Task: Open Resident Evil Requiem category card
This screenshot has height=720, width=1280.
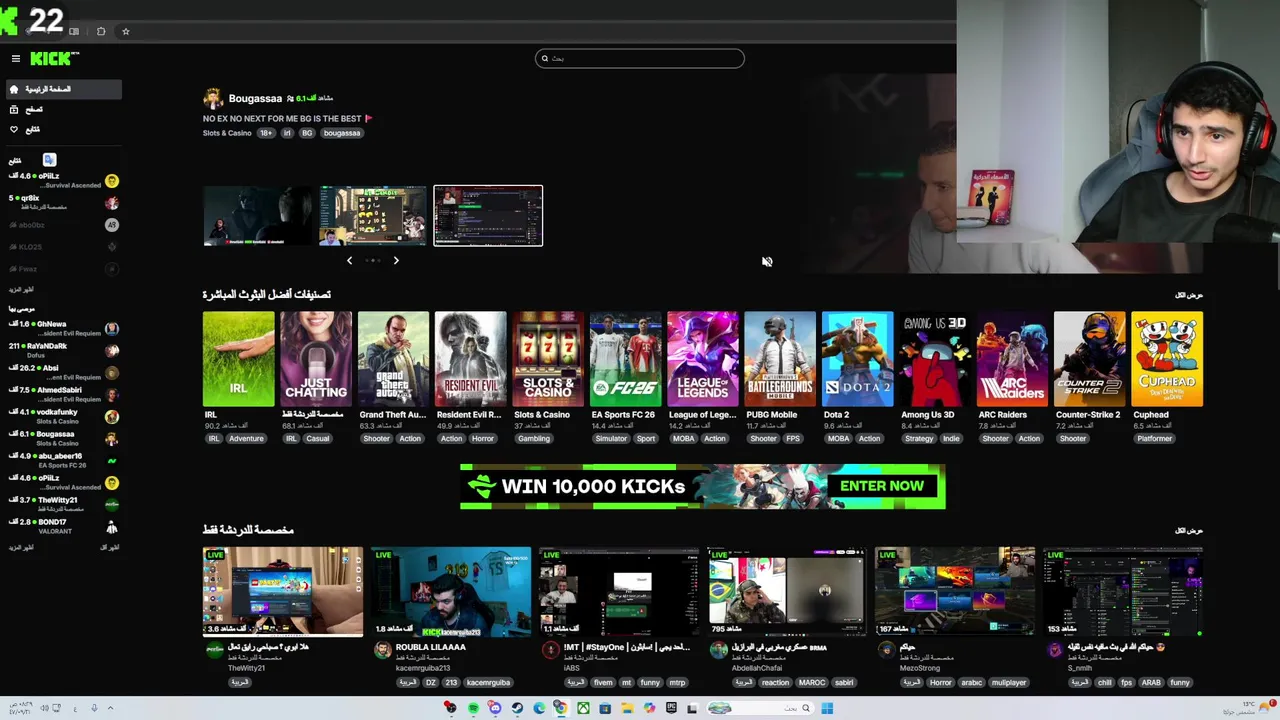Action: tap(470, 359)
